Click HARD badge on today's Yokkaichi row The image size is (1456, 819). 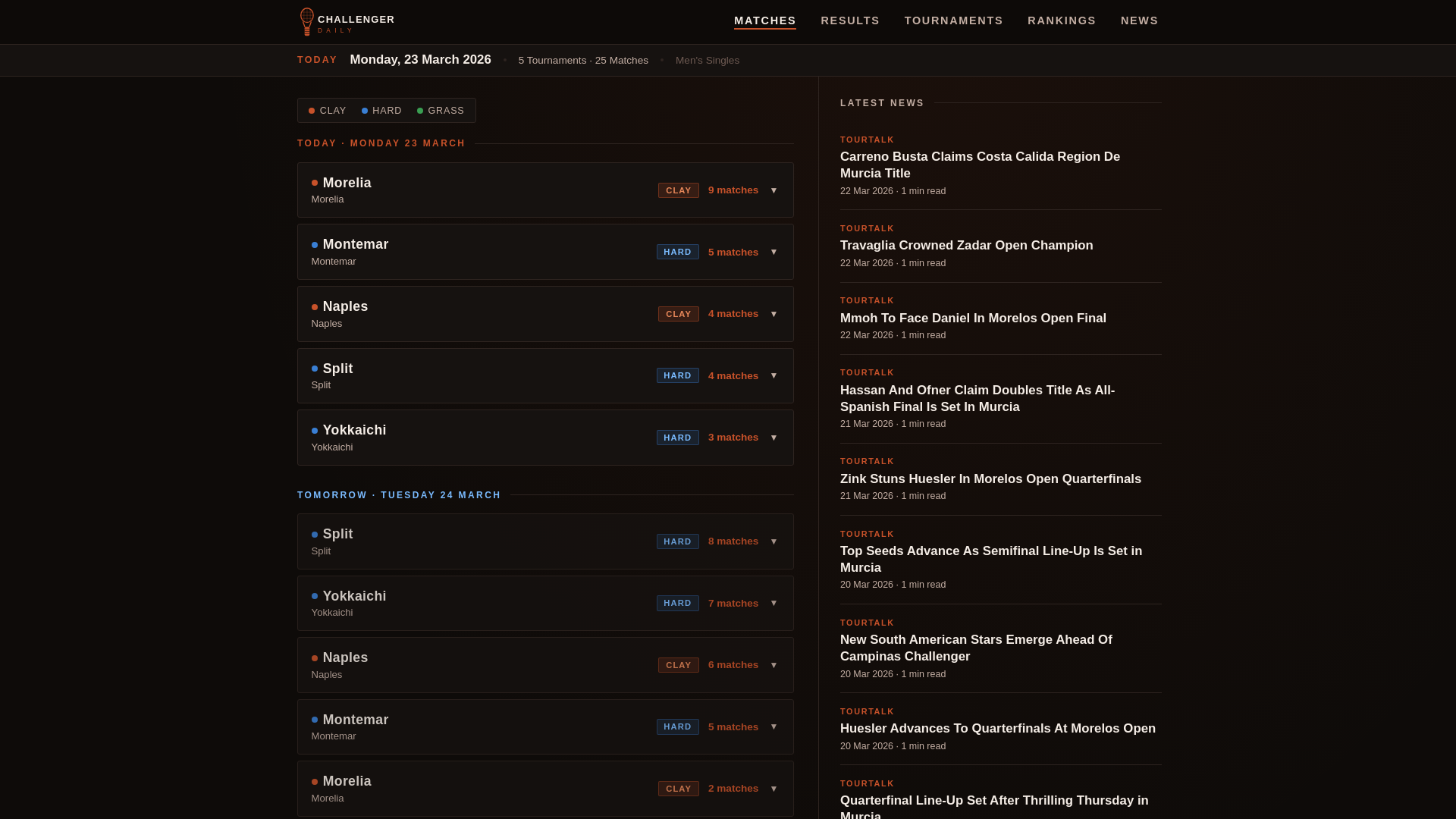coord(677,438)
